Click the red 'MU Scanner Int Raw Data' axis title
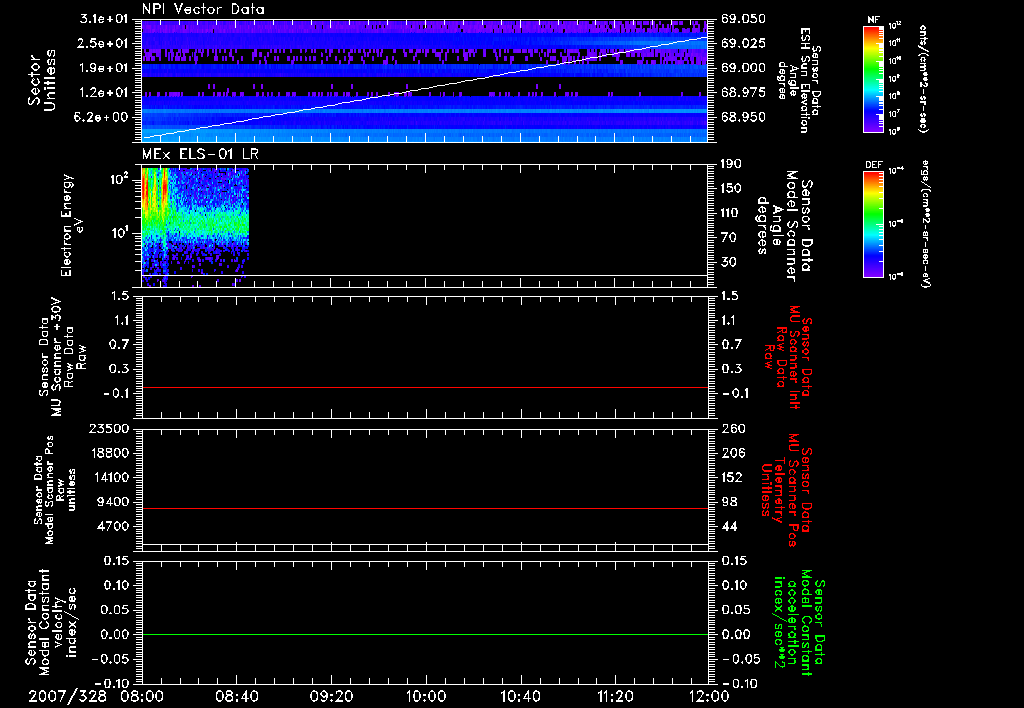 788,357
